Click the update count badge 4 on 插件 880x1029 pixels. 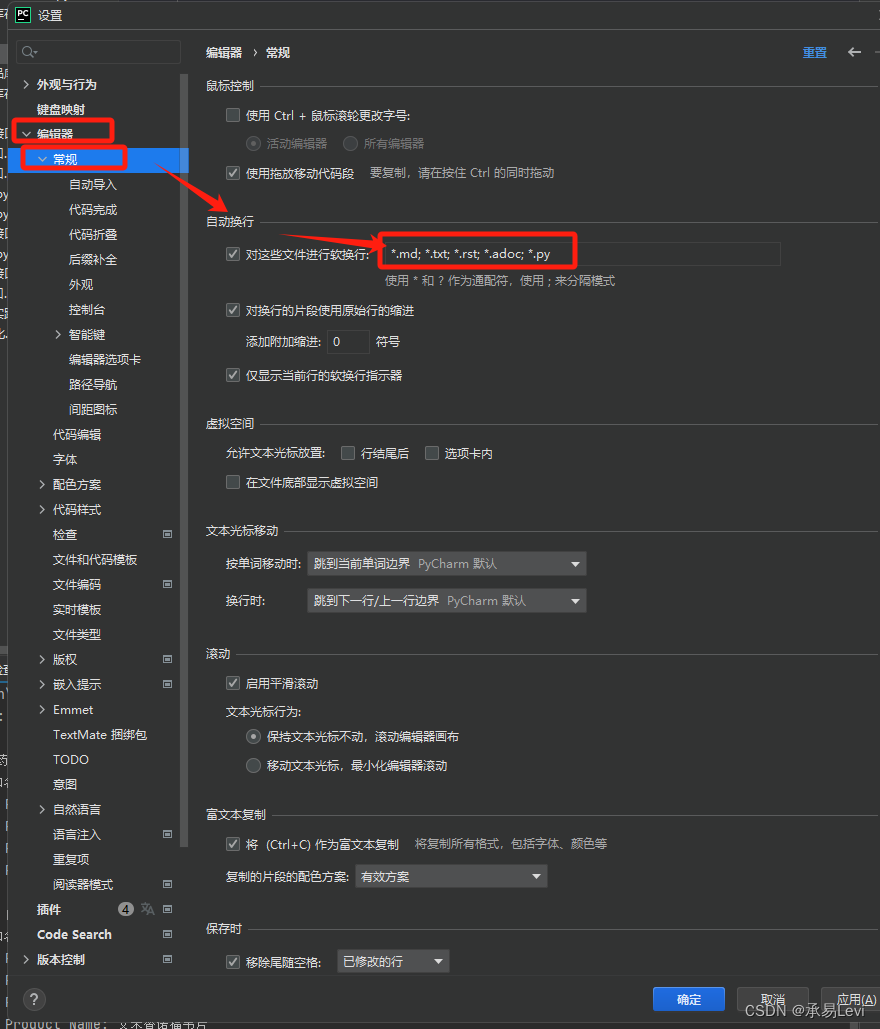coord(125,909)
